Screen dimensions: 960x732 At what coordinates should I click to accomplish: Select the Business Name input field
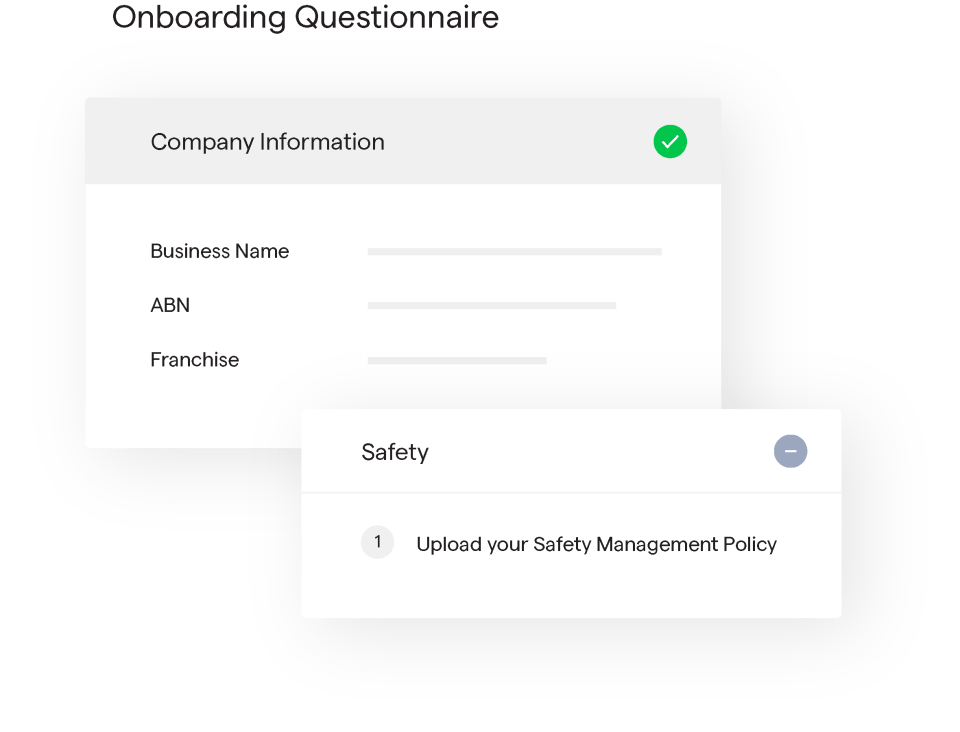tap(514, 252)
